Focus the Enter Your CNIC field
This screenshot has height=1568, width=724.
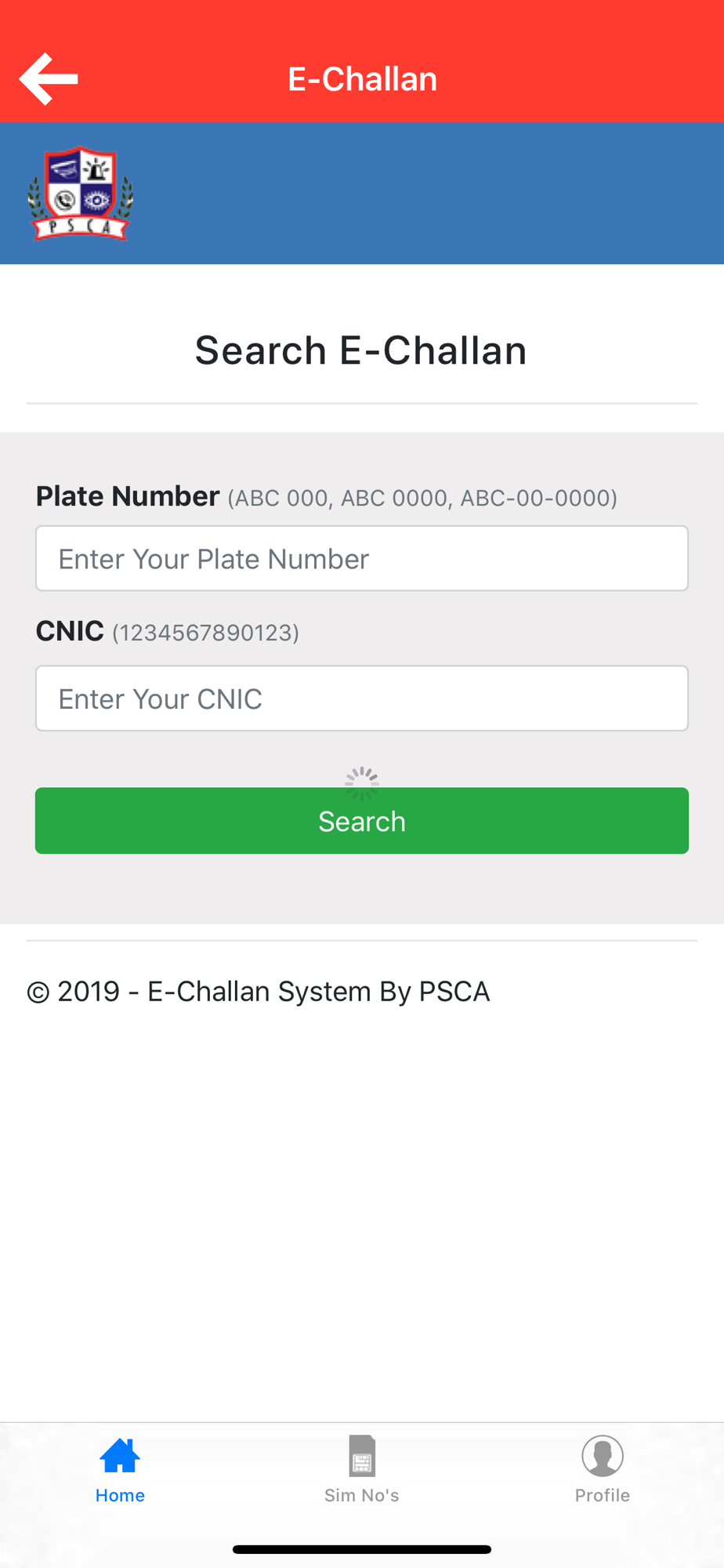362,699
